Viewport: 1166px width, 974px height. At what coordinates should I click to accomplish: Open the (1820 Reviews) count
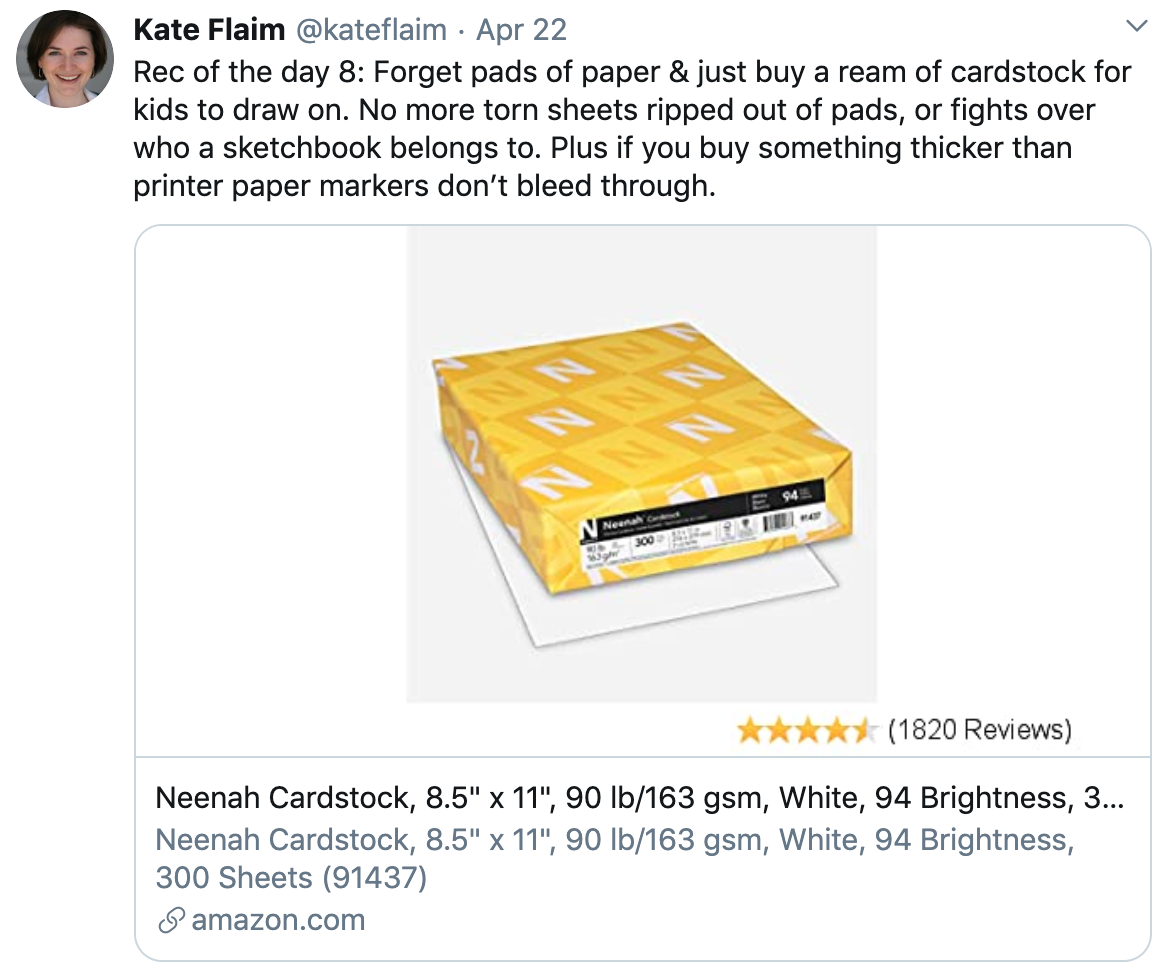pos(980,729)
